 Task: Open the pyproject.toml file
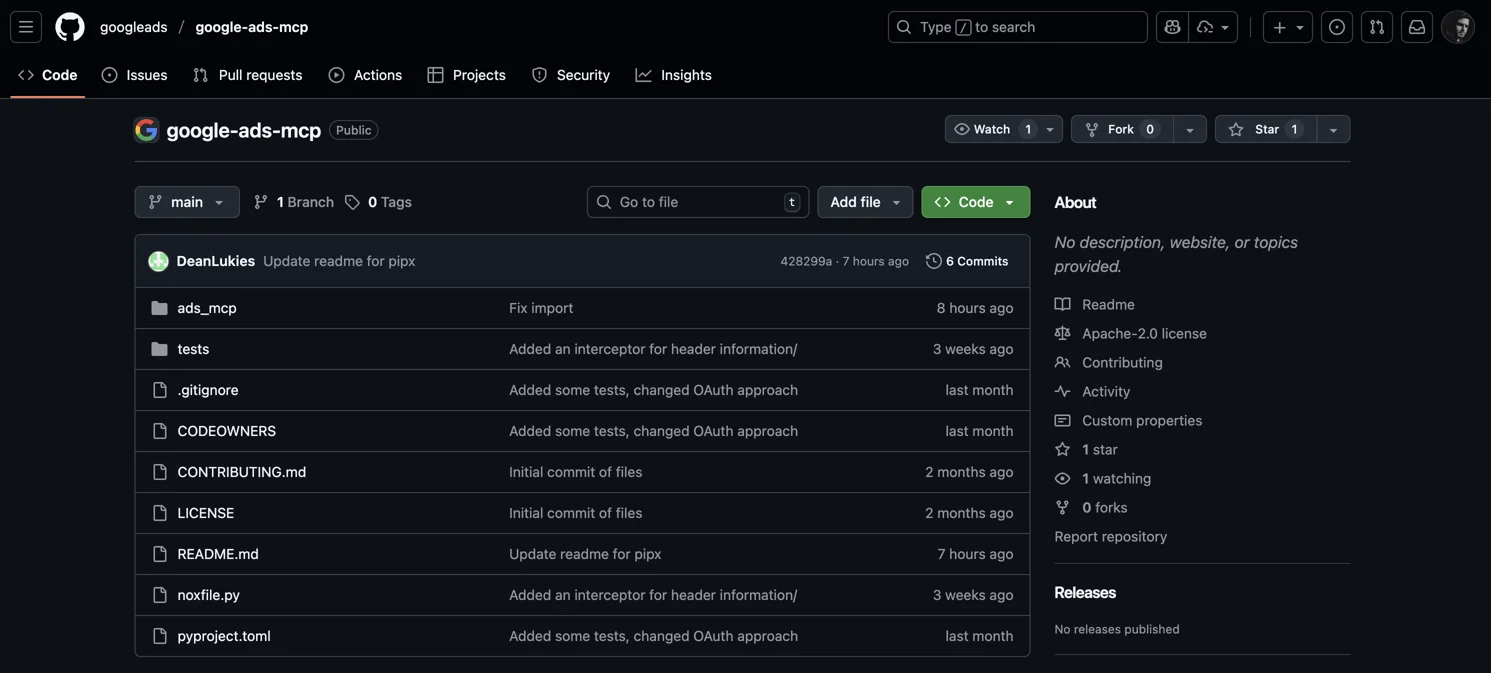click(x=224, y=636)
